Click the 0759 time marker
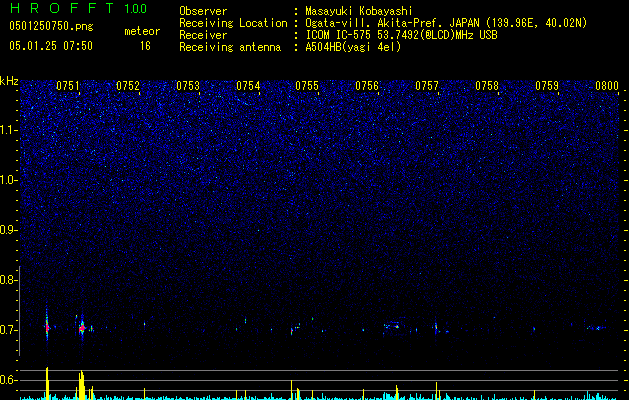The height and width of the screenshot is (400, 629). 547,86
